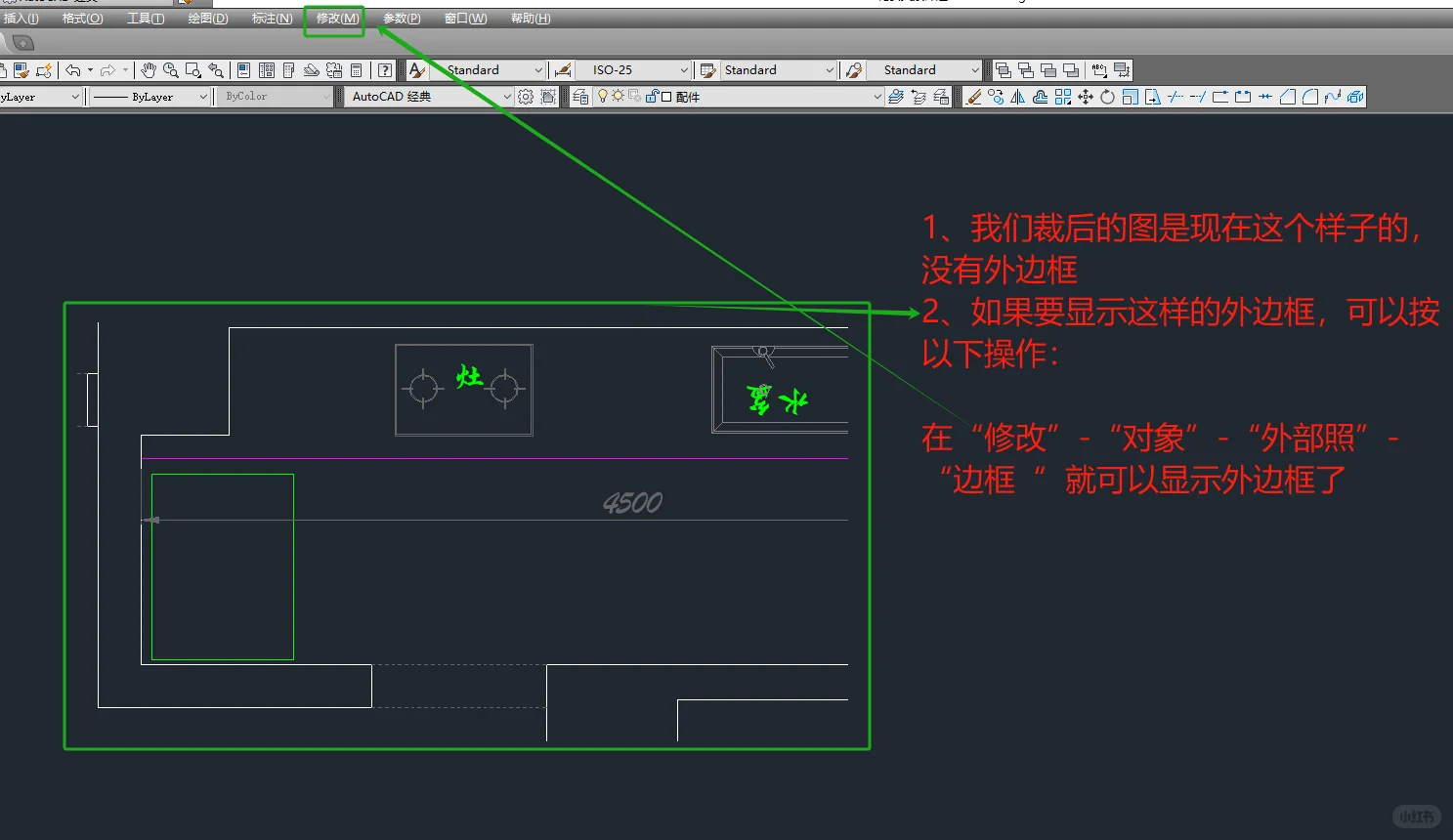Select the Erase tool
Viewport: 1453px width, 840px height.
974,96
